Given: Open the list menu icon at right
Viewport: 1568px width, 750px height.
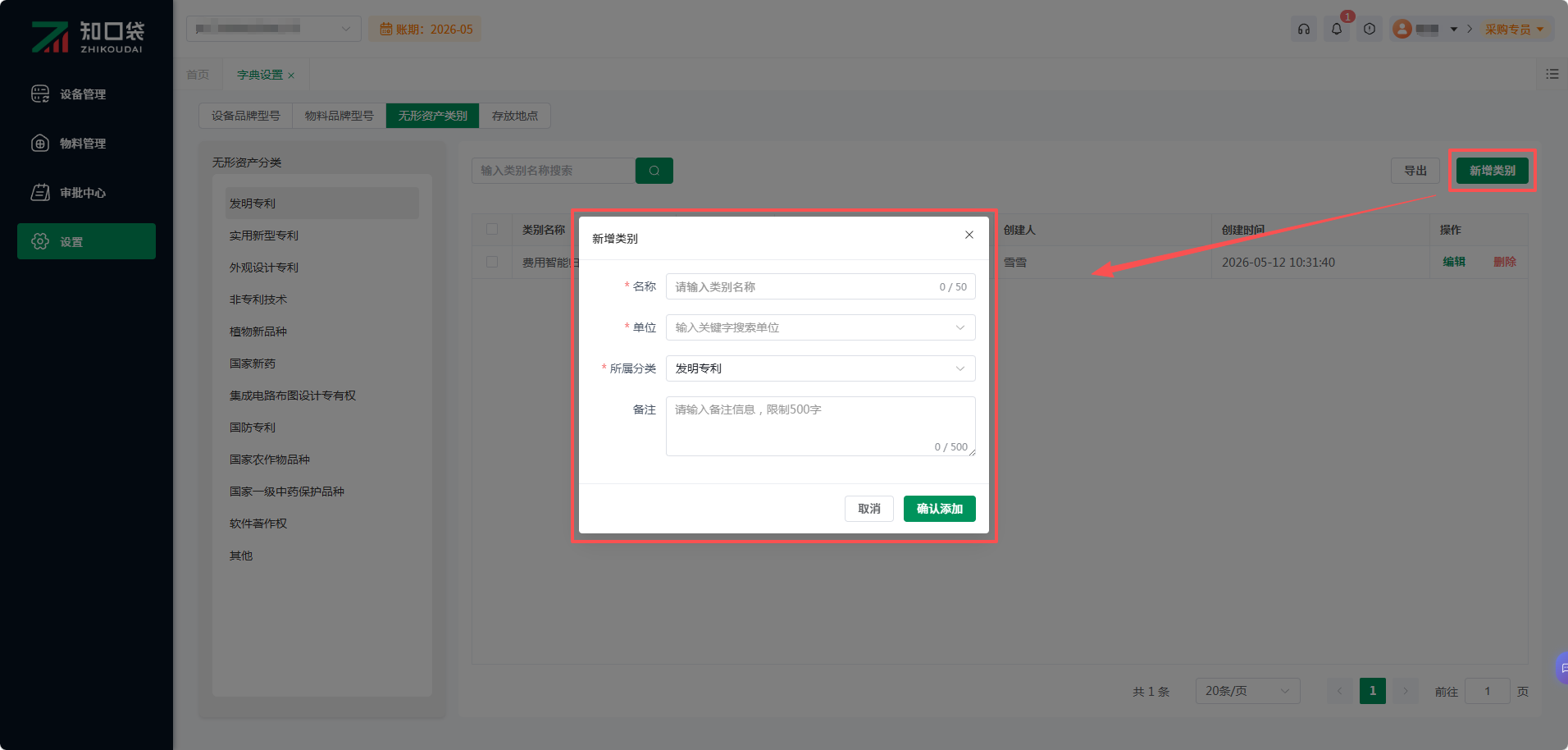Looking at the screenshot, I should click(1552, 74).
